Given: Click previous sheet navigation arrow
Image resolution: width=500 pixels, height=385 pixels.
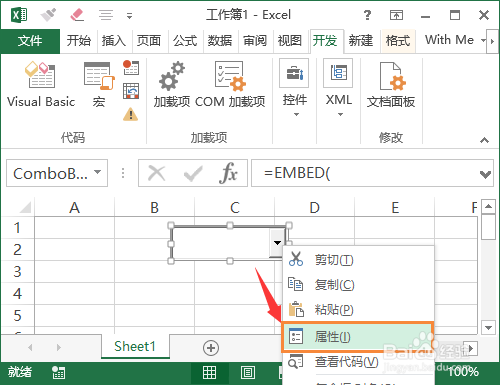Looking at the screenshot, I should click(x=30, y=348).
